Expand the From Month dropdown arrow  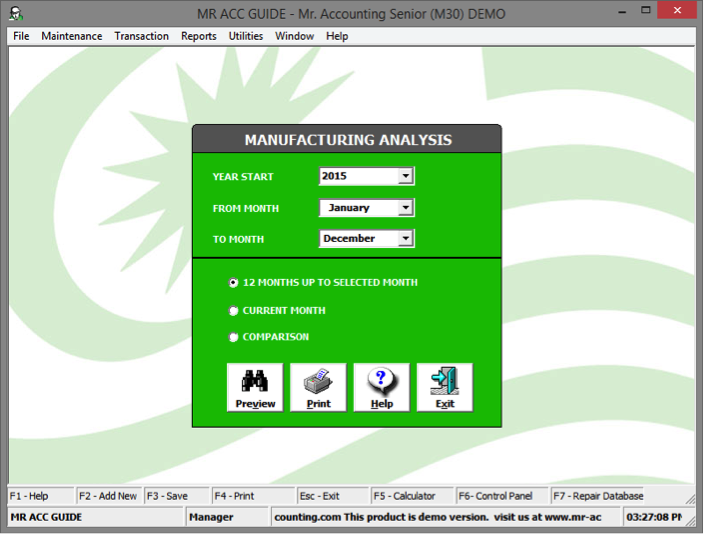coord(405,207)
